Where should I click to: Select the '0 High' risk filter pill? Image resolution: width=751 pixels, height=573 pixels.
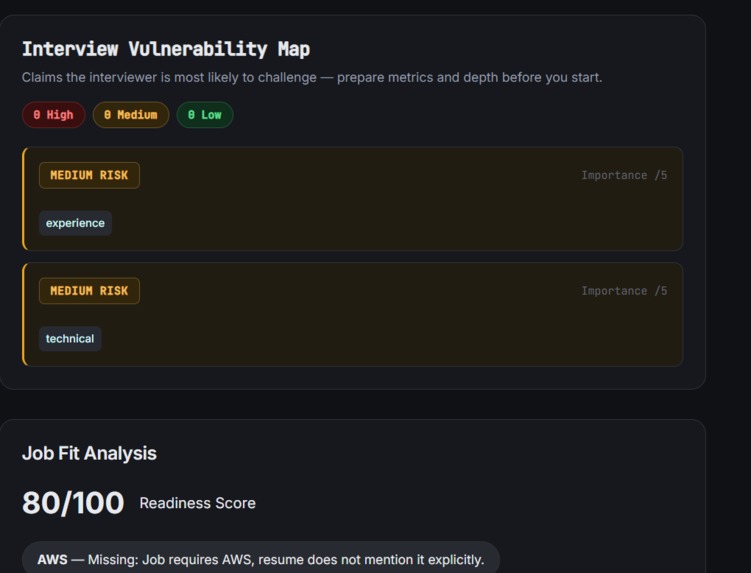[53, 115]
